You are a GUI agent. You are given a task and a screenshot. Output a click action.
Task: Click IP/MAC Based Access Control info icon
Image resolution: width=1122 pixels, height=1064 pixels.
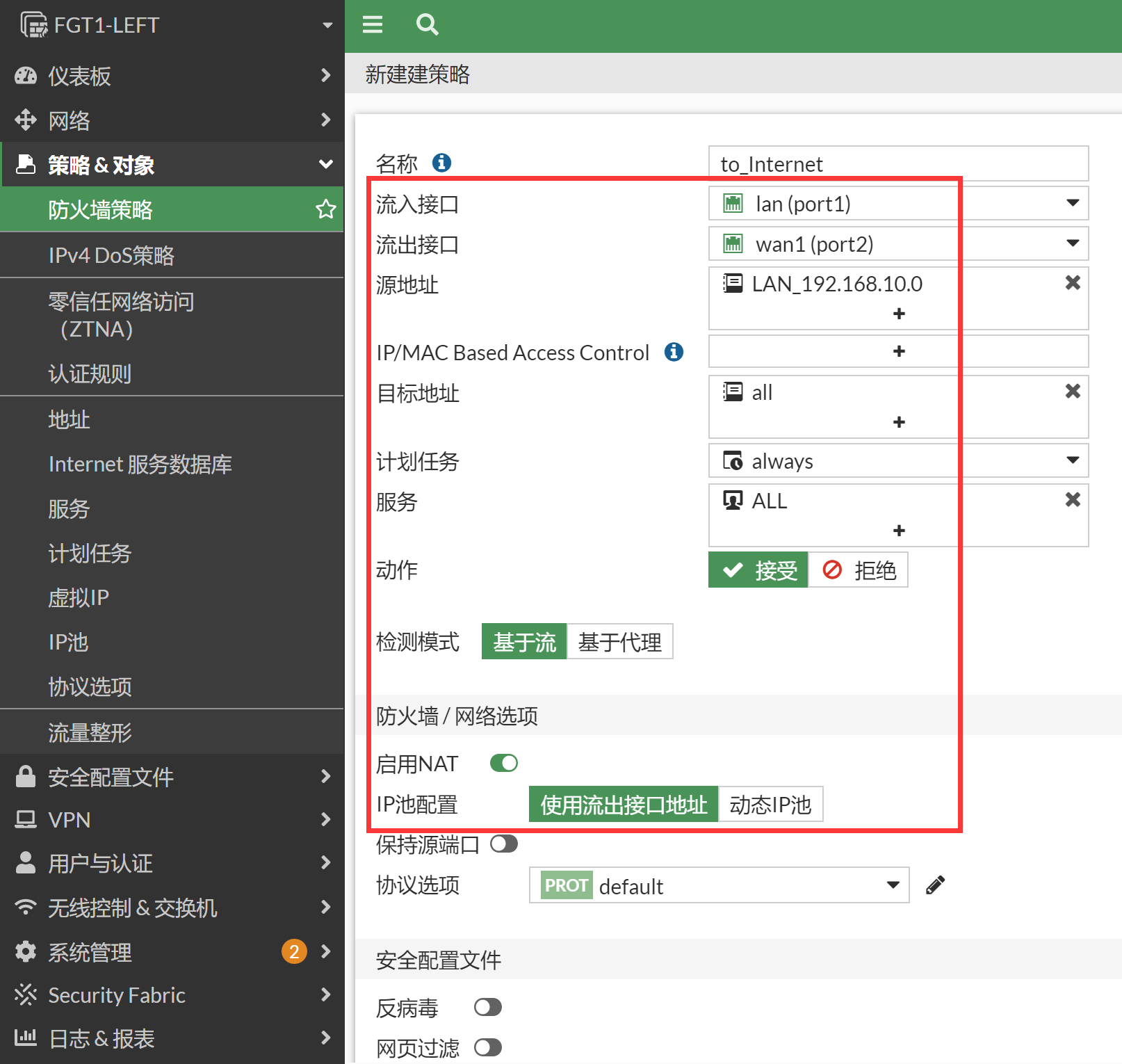(x=674, y=352)
